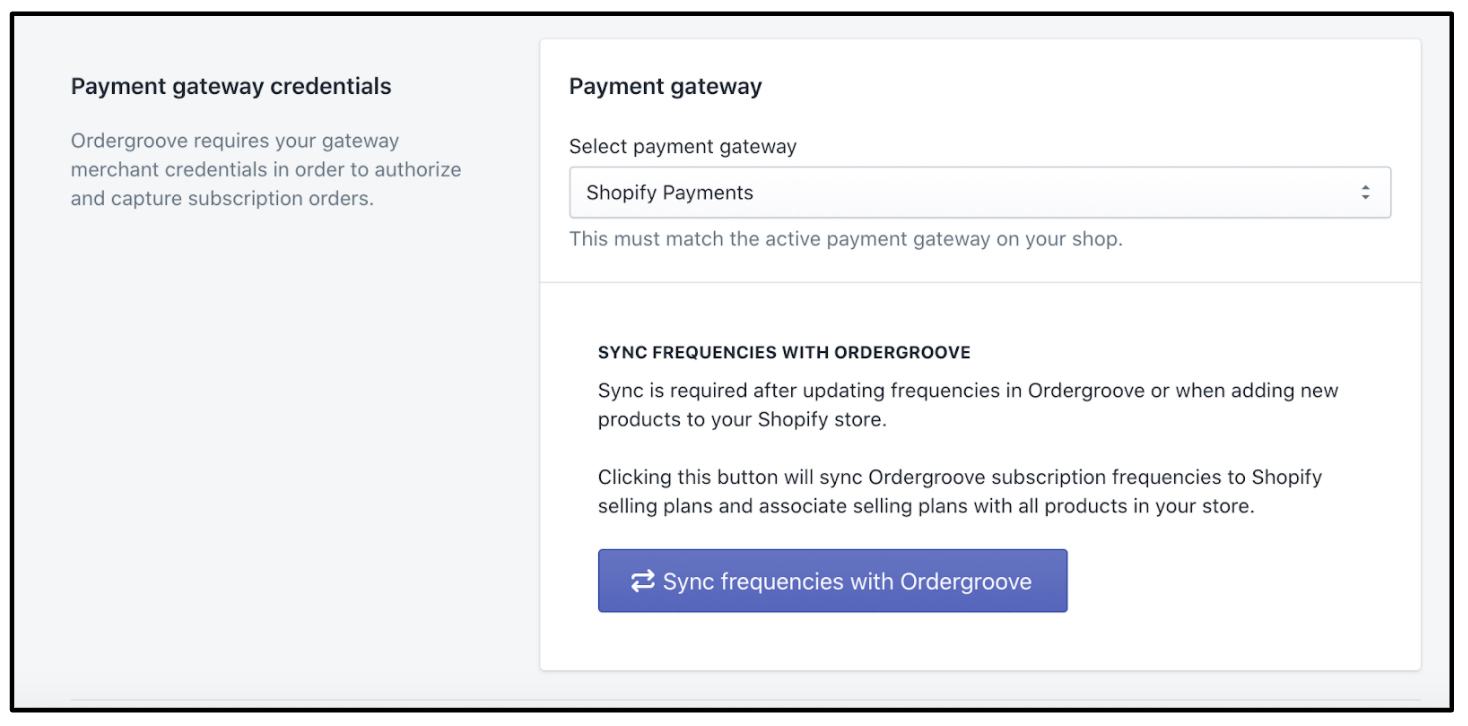The width and height of the screenshot is (1468, 726).
Task: Click the up-down chevron beside Shopify Payments
Action: point(1367,192)
